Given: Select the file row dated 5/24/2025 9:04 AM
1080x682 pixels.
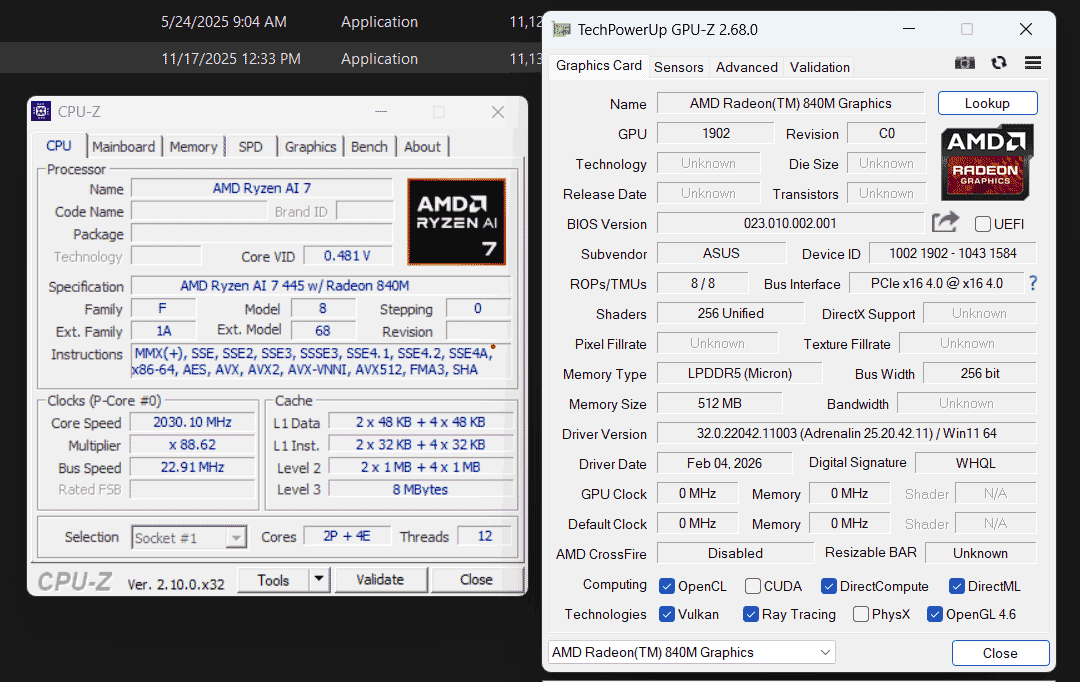Looking at the screenshot, I should tap(271, 21).
